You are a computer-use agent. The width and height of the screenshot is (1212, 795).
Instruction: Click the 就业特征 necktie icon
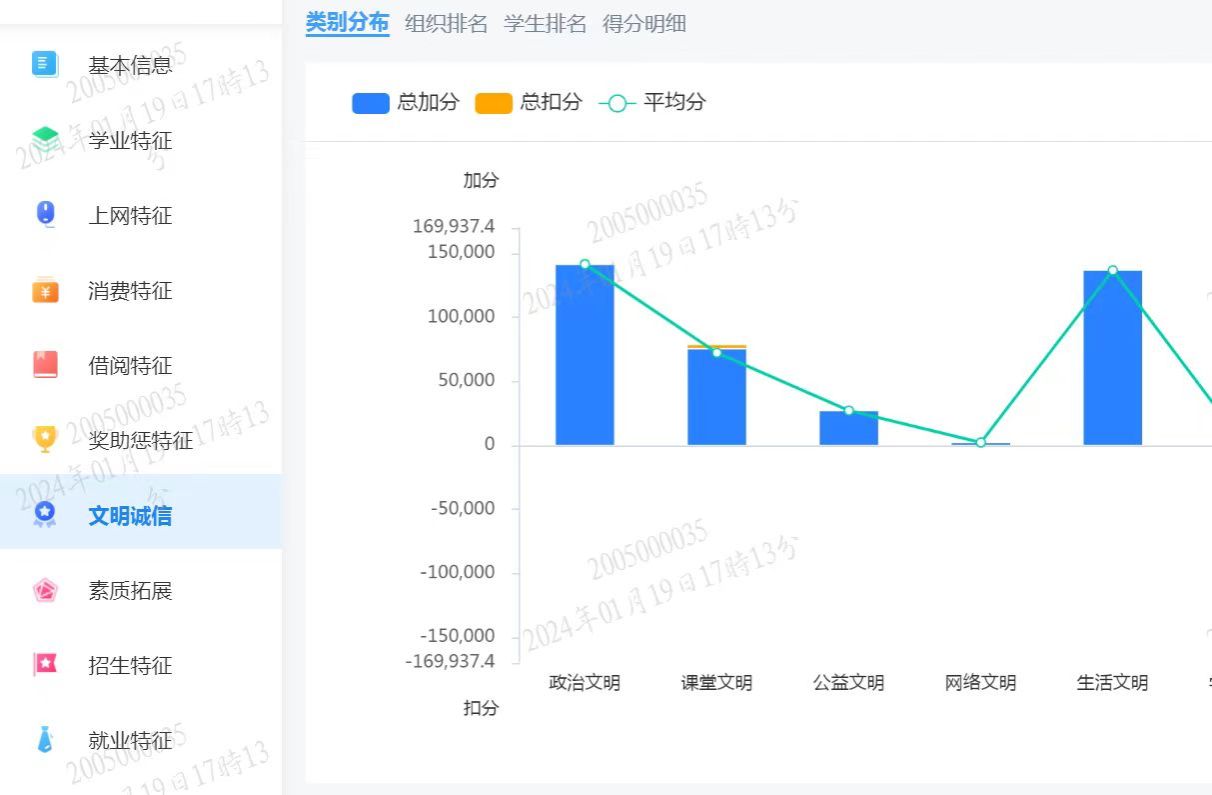[45, 740]
